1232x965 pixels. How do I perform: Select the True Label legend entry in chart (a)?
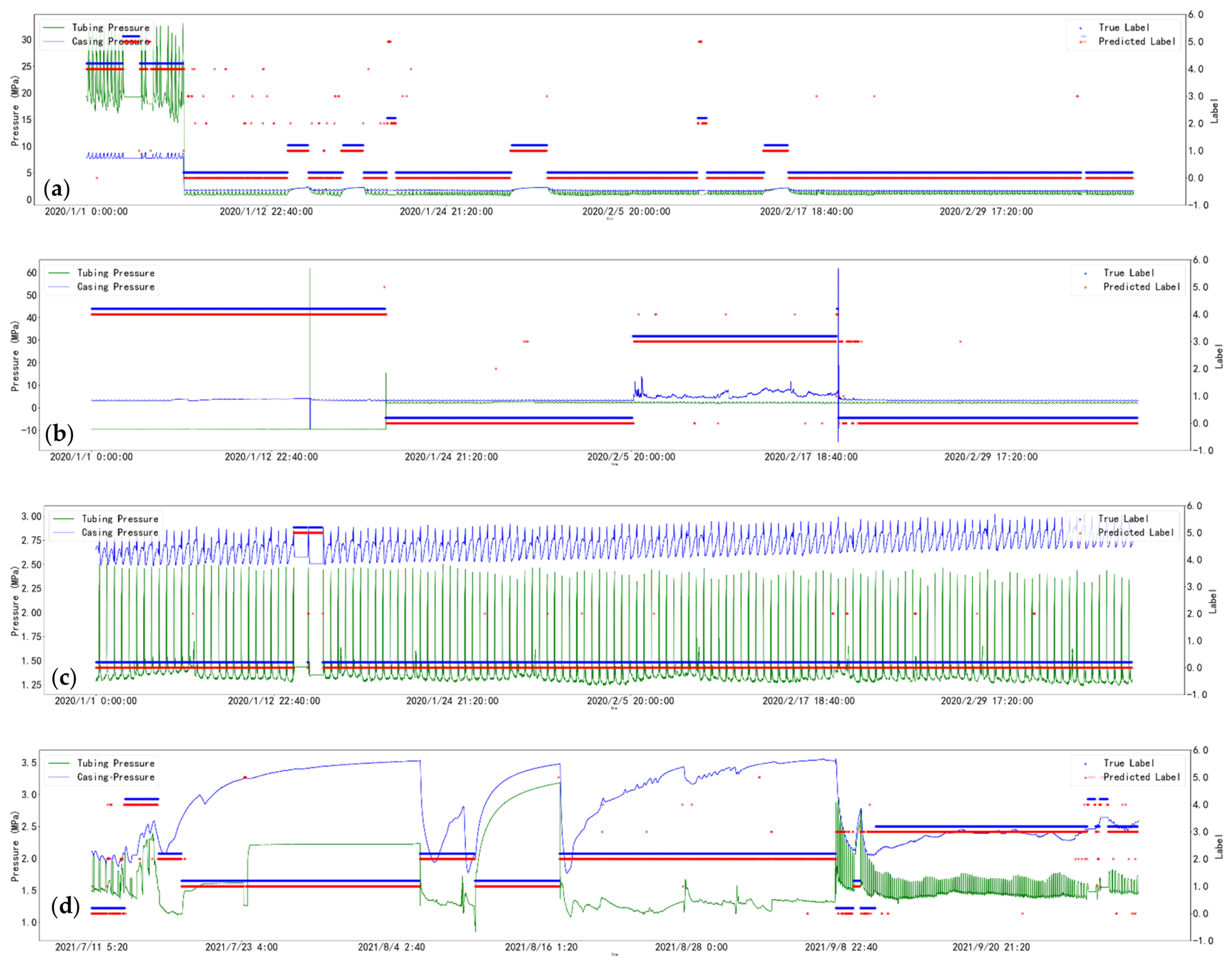(1115, 28)
